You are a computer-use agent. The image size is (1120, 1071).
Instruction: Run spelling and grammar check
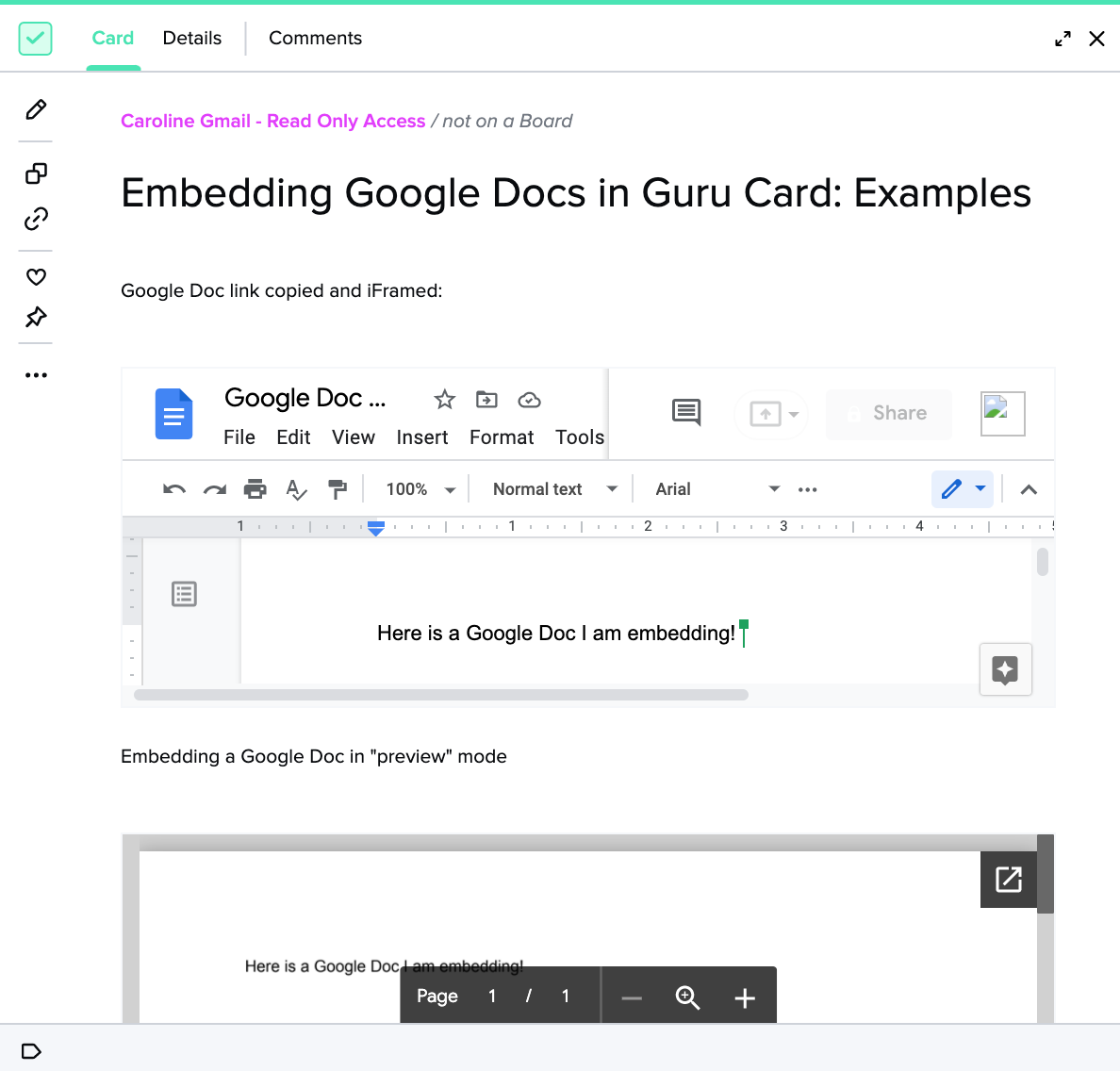pos(296,489)
